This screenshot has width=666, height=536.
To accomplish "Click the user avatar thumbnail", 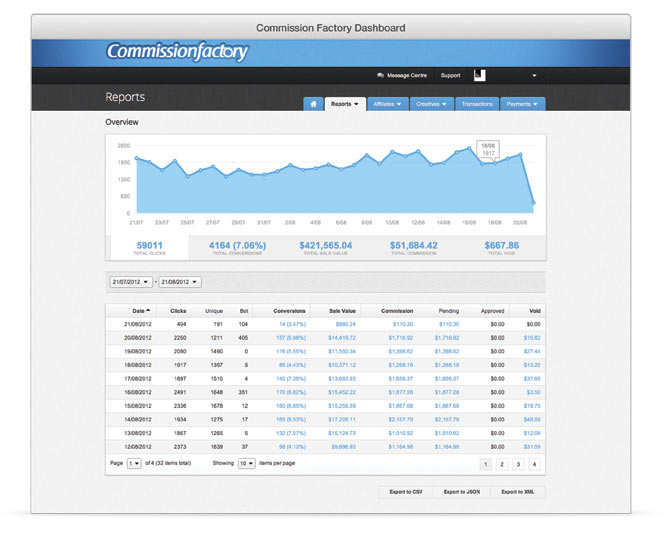I will 480,75.
